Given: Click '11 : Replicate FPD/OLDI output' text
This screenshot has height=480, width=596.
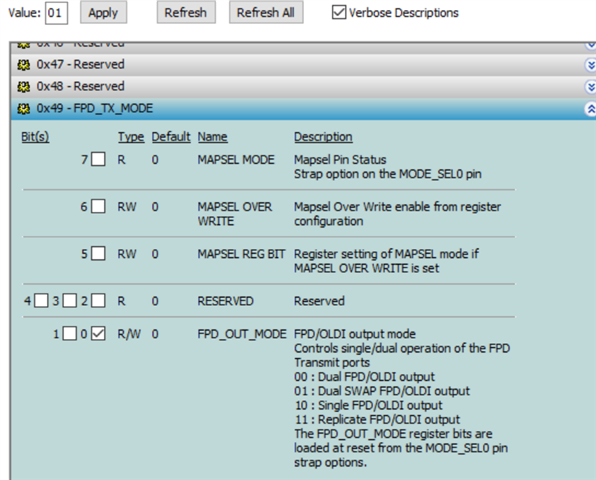Looking at the screenshot, I should [377, 420].
